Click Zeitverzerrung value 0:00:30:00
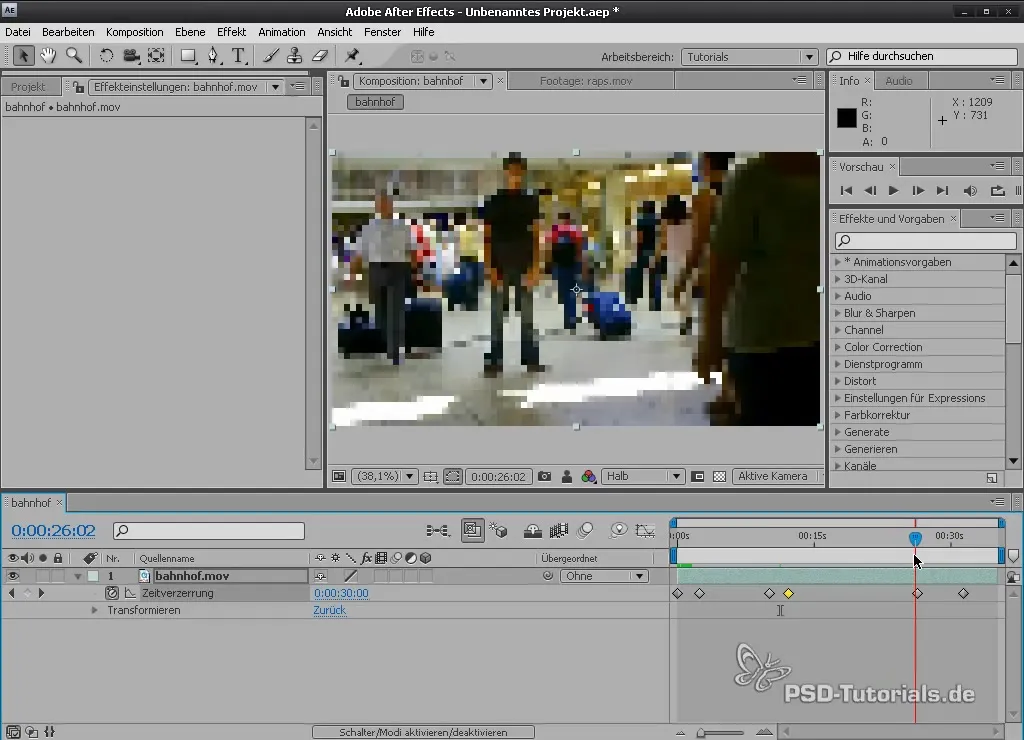This screenshot has width=1024, height=740. click(x=341, y=593)
